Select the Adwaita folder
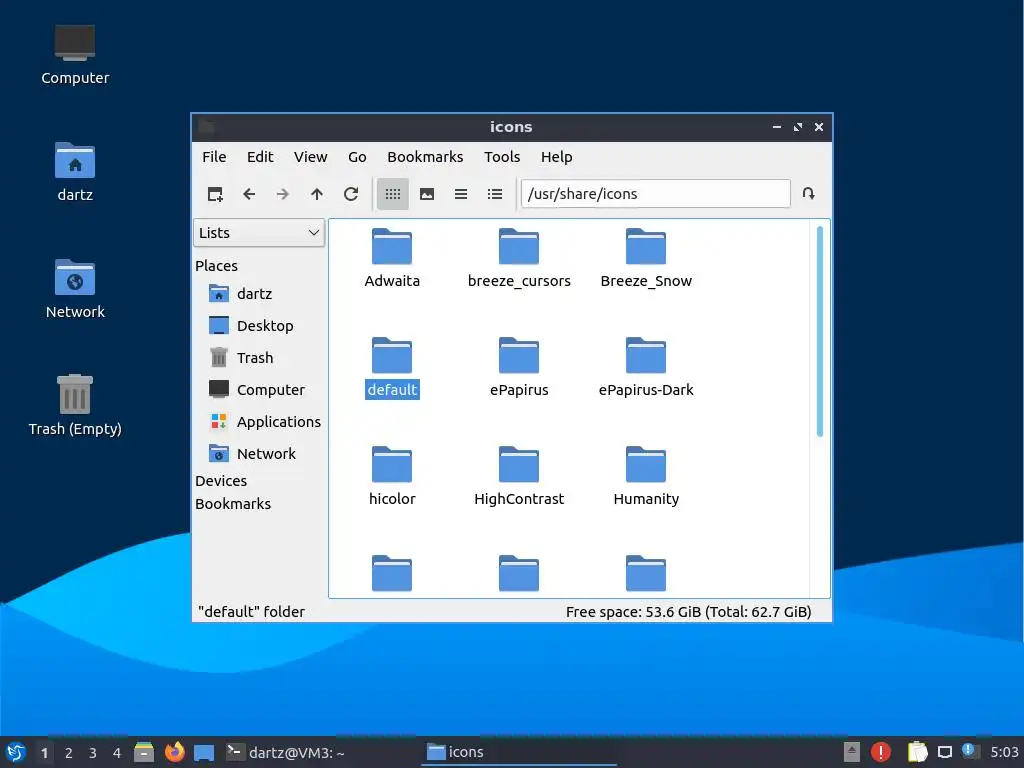The height and width of the screenshot is (768, 1024). [392, 259]
